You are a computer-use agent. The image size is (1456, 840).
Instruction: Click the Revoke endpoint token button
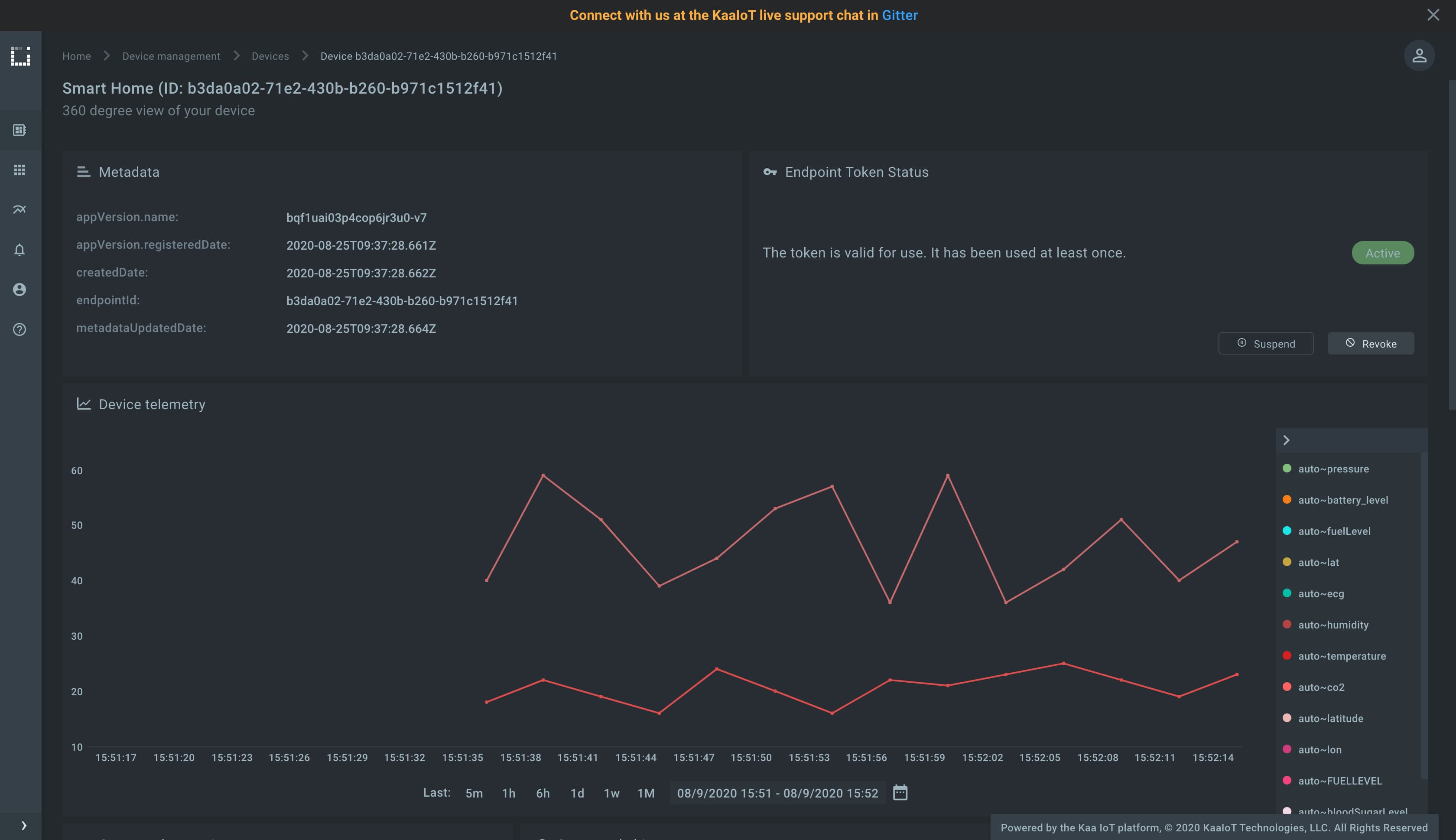(x=1371, y=343)
